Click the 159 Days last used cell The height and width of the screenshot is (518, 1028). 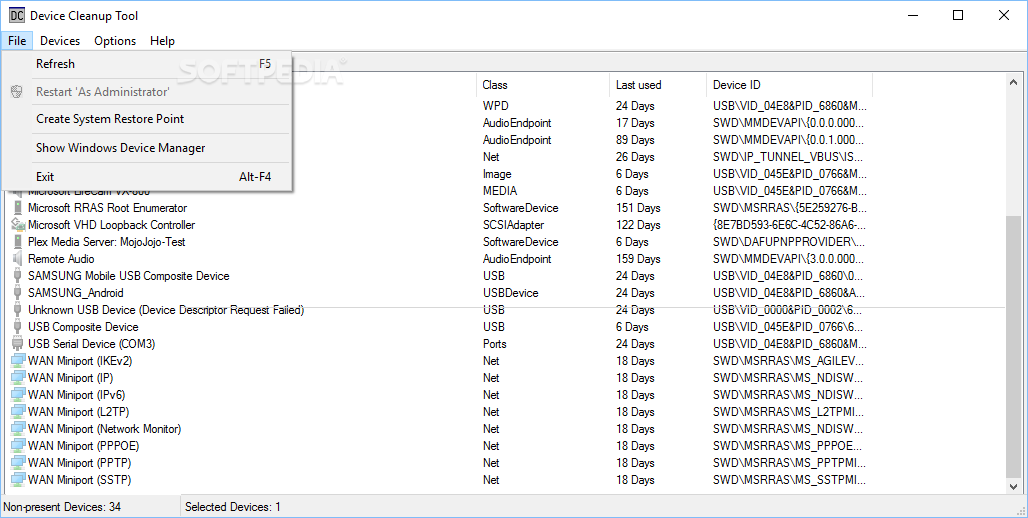tap(638, 259)
